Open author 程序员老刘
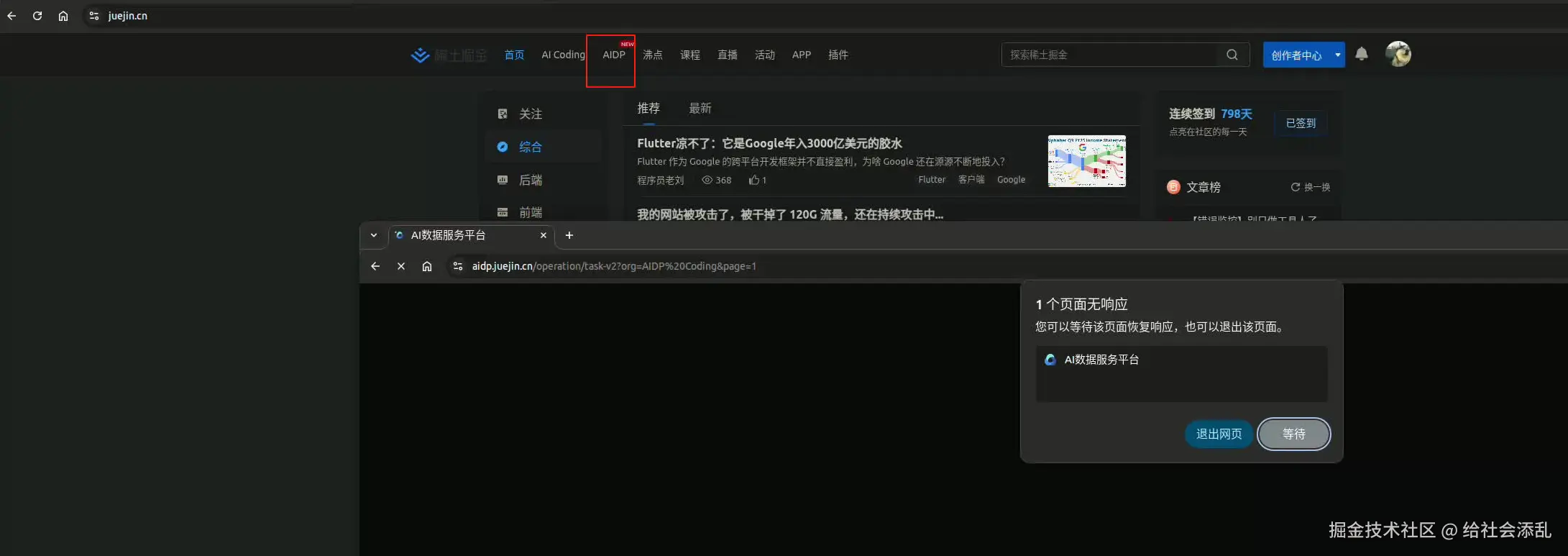This screenshot has height=556, width=1568. tap(660, 180)
